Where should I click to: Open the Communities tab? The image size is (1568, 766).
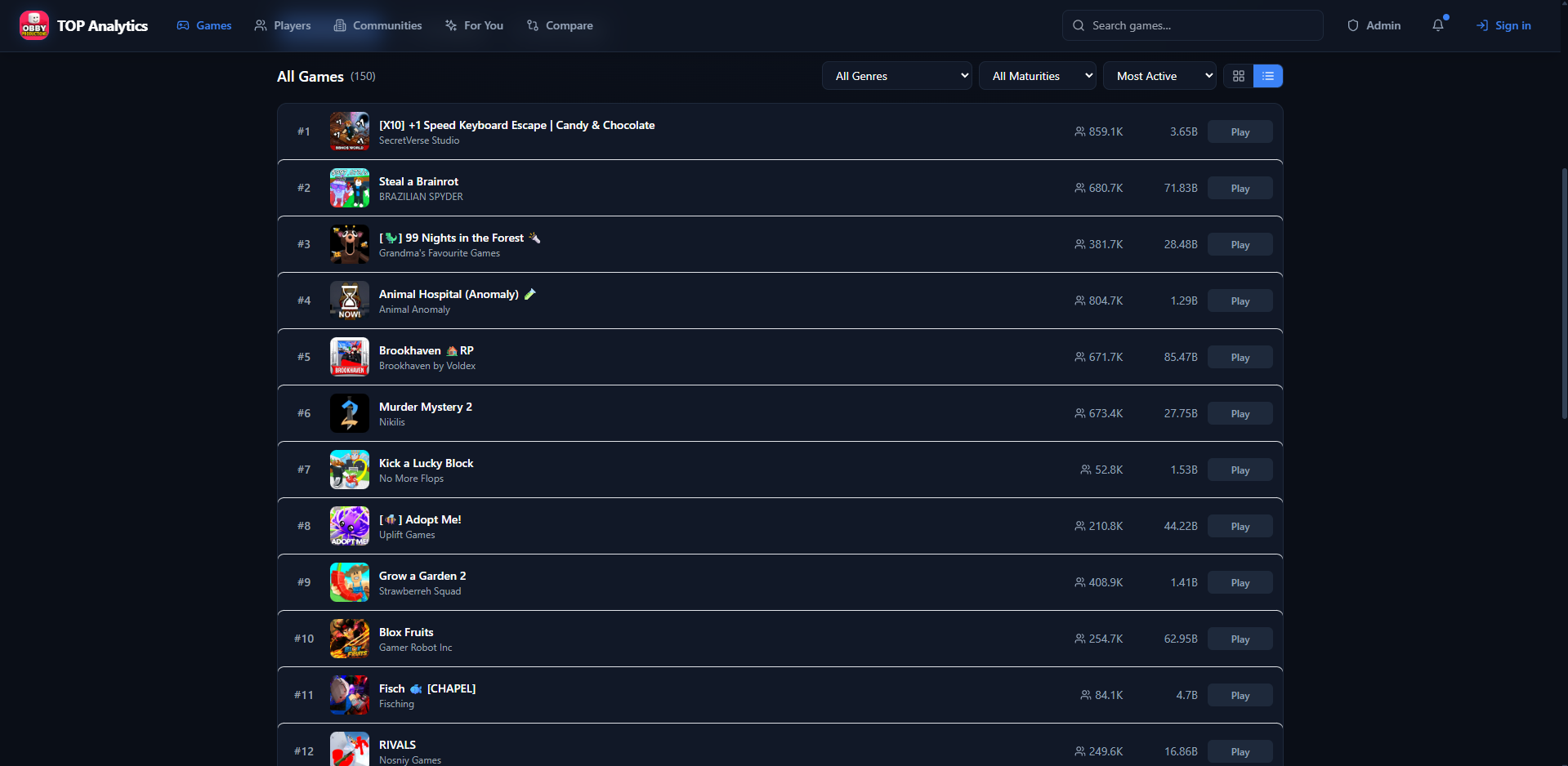pyautogui.click(x=378, y=25)
